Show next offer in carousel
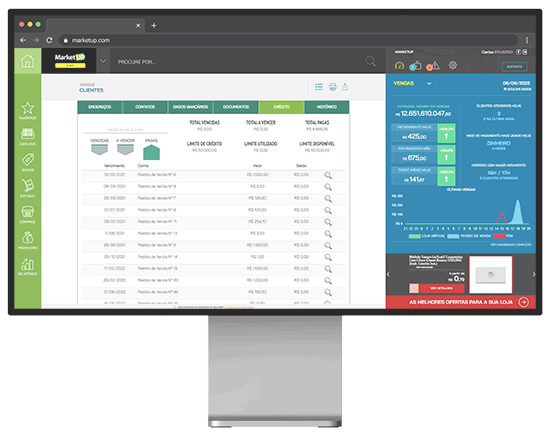Viewport: 550px width, 436px height. [x=534, y=274]
